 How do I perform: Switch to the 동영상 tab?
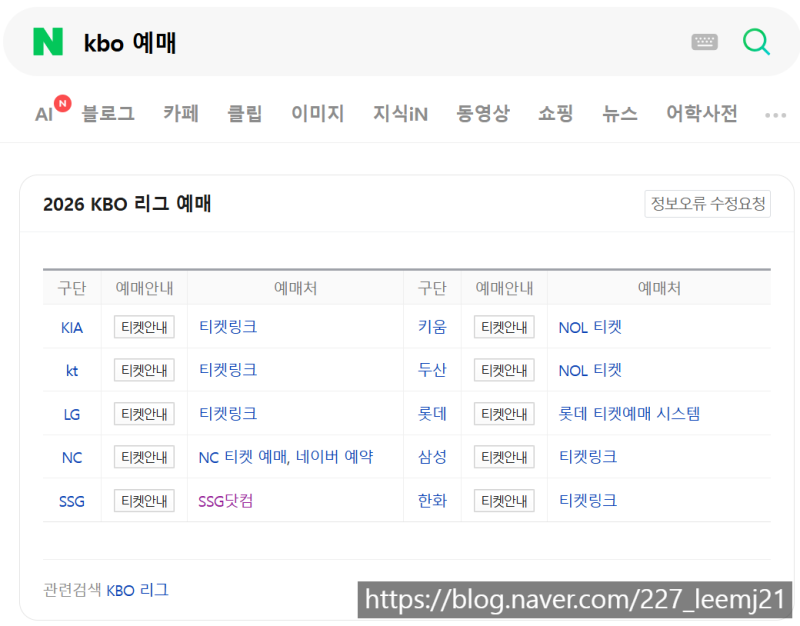click(x=483, y=113)
